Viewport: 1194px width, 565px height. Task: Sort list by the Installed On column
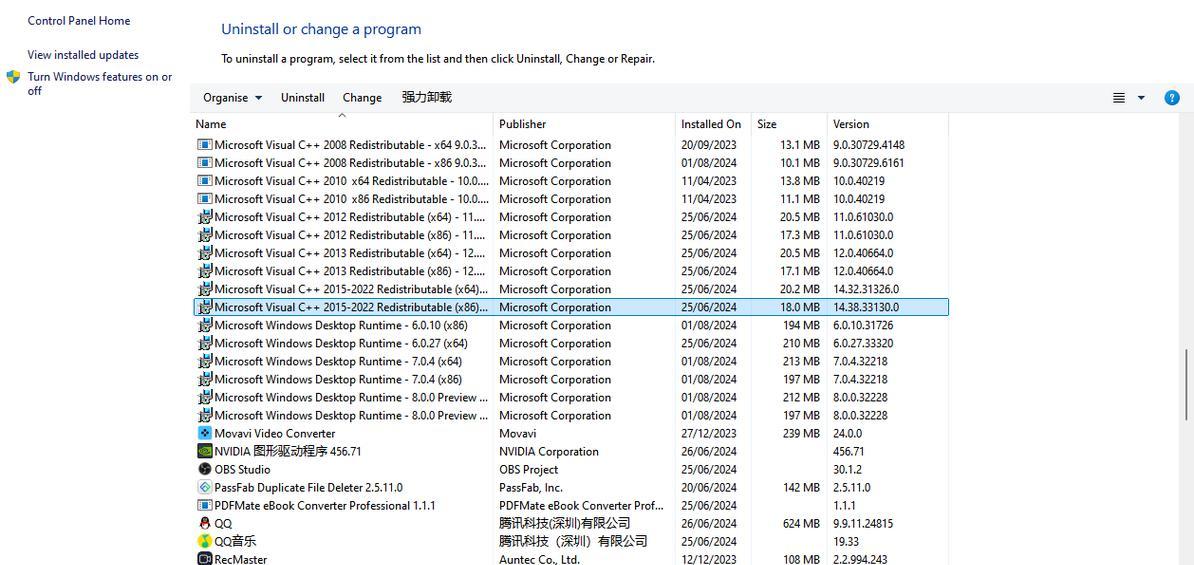pyautogui.click(x=711, y=124)
